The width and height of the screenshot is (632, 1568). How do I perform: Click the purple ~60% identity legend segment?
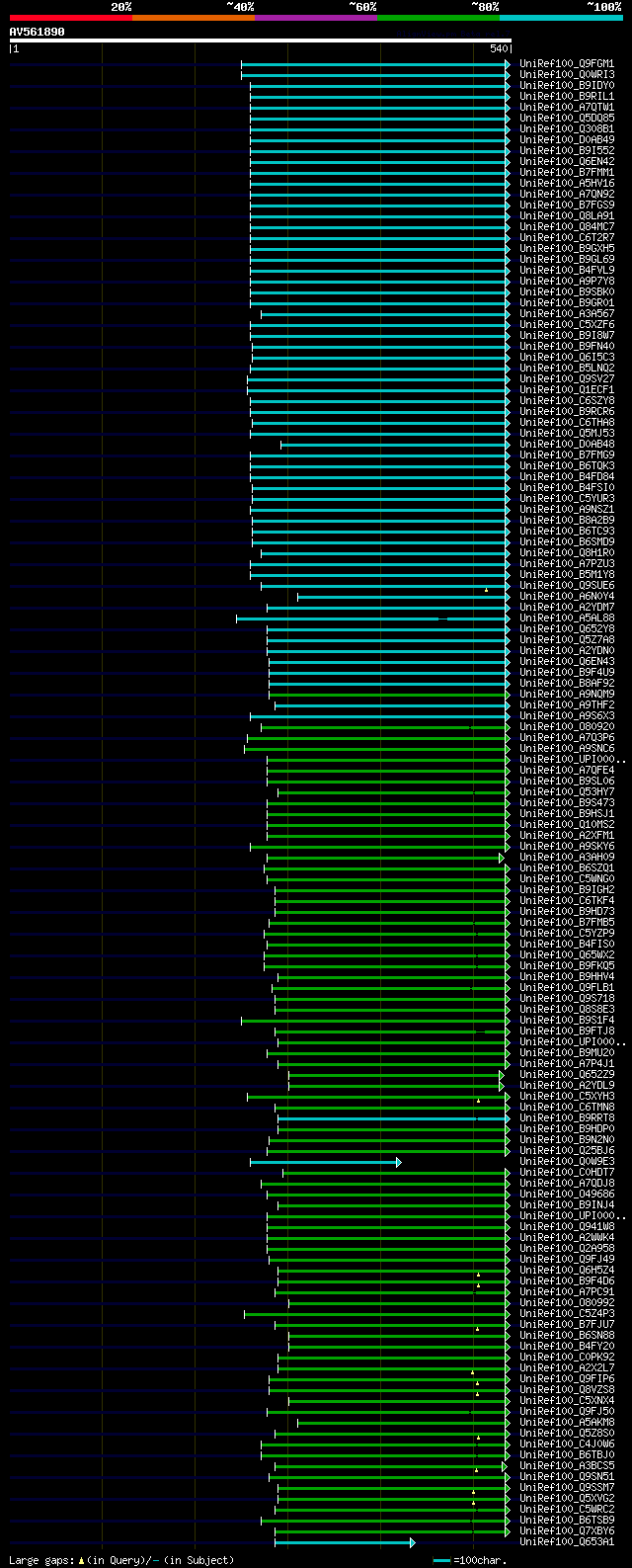pyautogui.click(x=316, y=18)
